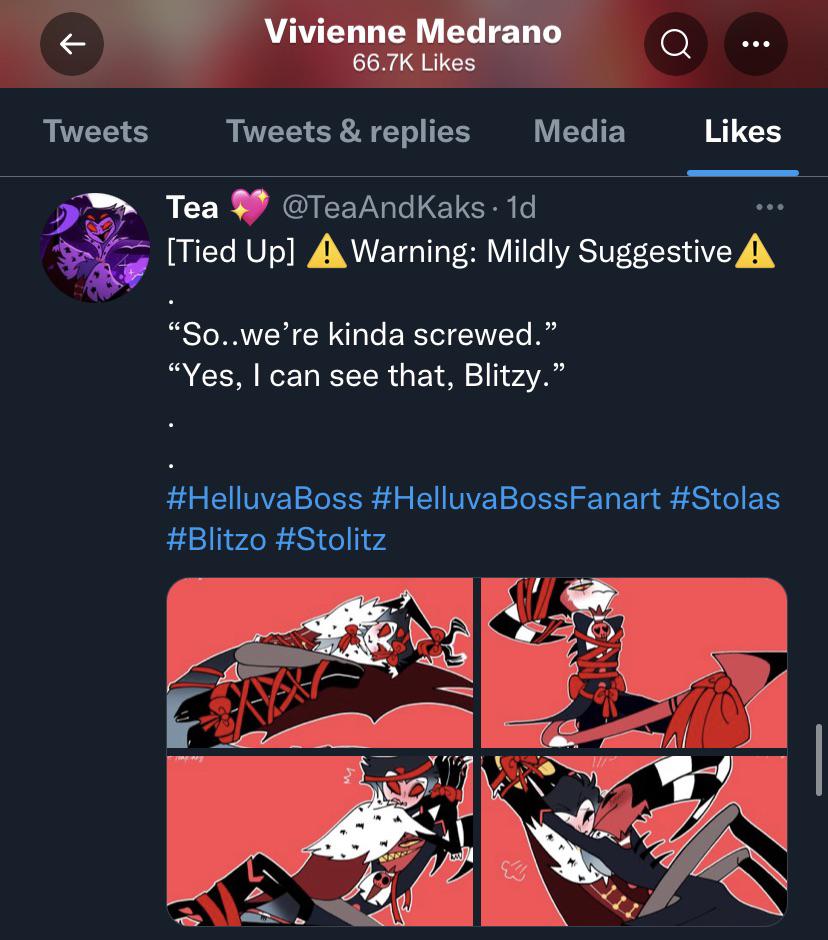The height and width of the screenshot is (940, 828).
Task: View the bottom-right artwork image
Action: click(x=634, y=841)
